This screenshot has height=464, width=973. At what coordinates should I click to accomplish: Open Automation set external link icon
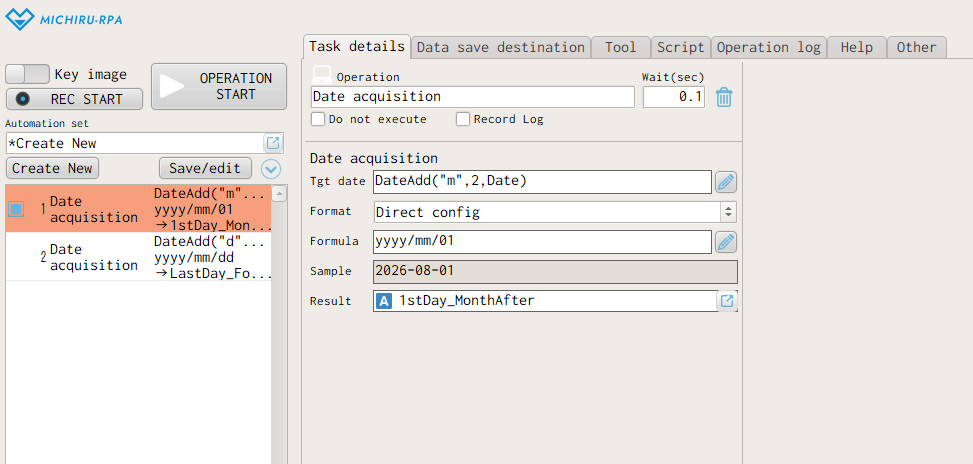click(273, 143)
